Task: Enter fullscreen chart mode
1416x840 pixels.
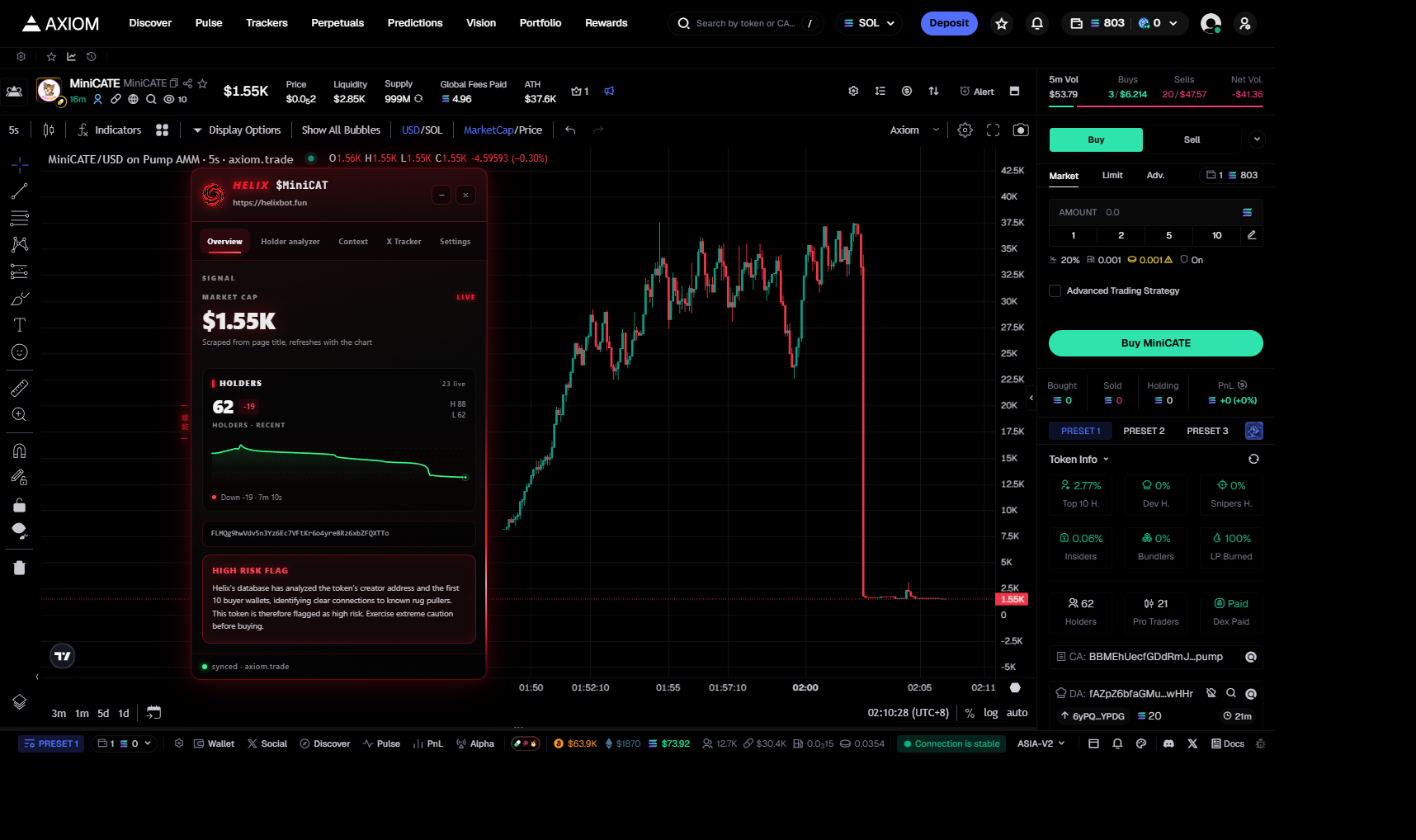Action: (x=994, y=130)
